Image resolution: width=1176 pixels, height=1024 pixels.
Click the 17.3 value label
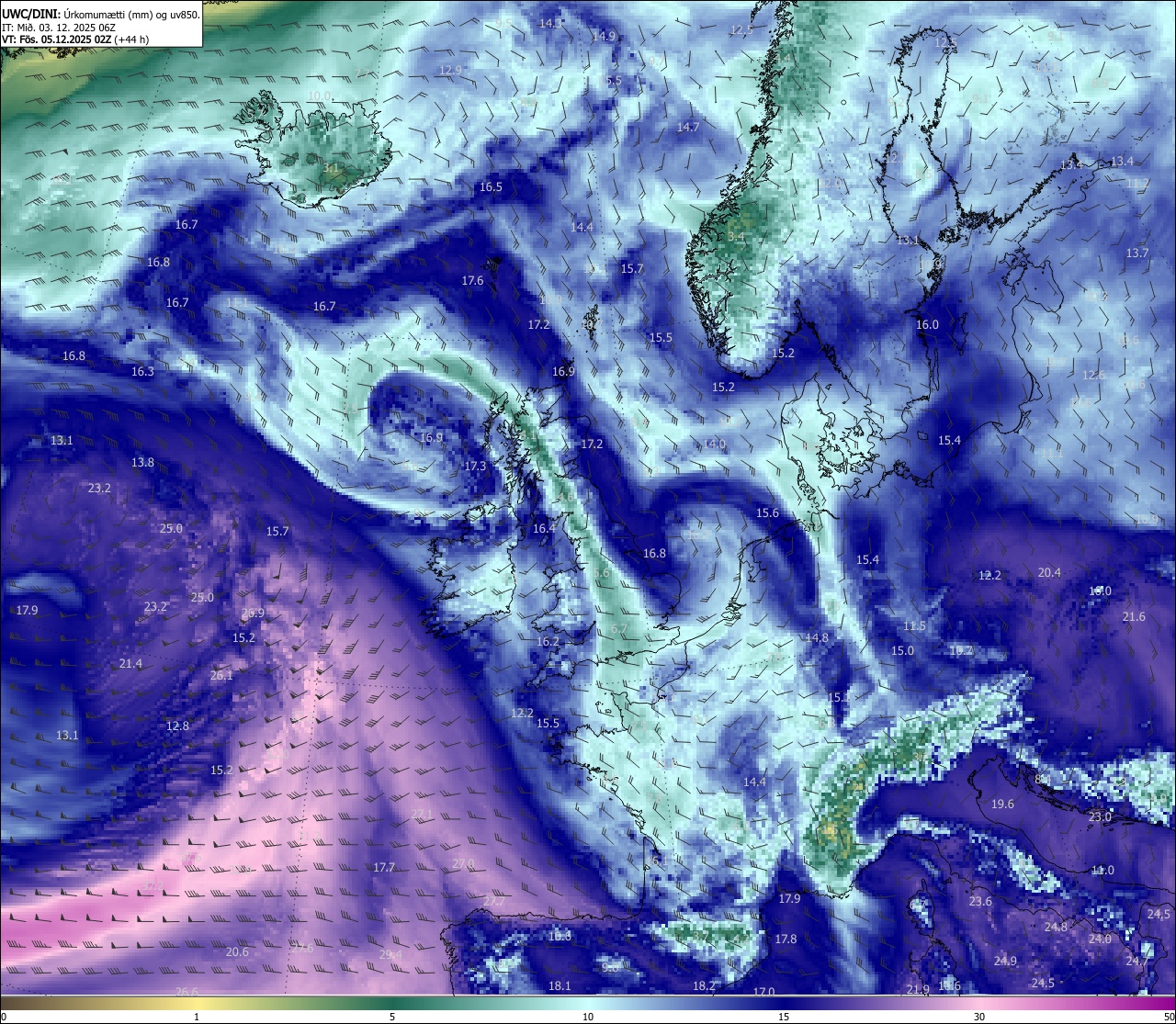click(x=475, y=466)
